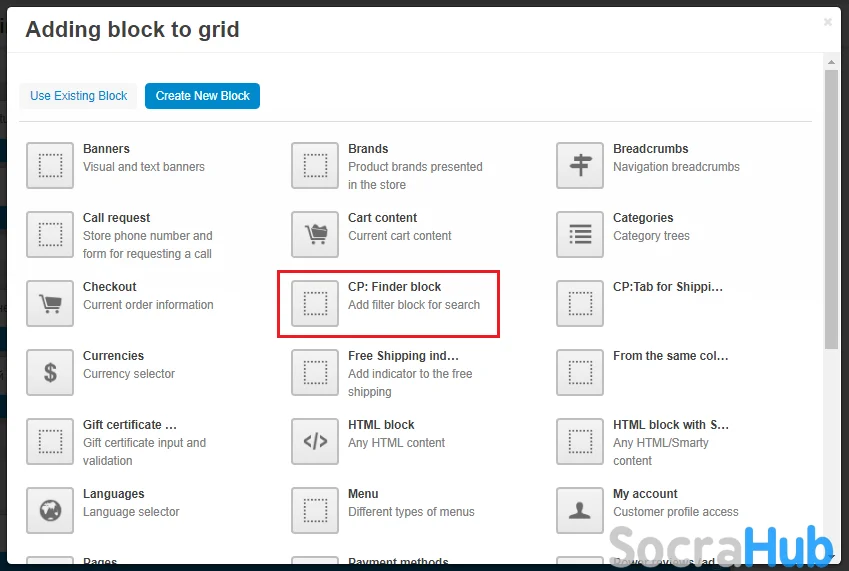Image resolution: width=849 pixels, height=571 pixels.
Task: Click the Menu block icon
Action: coord(315,510)
